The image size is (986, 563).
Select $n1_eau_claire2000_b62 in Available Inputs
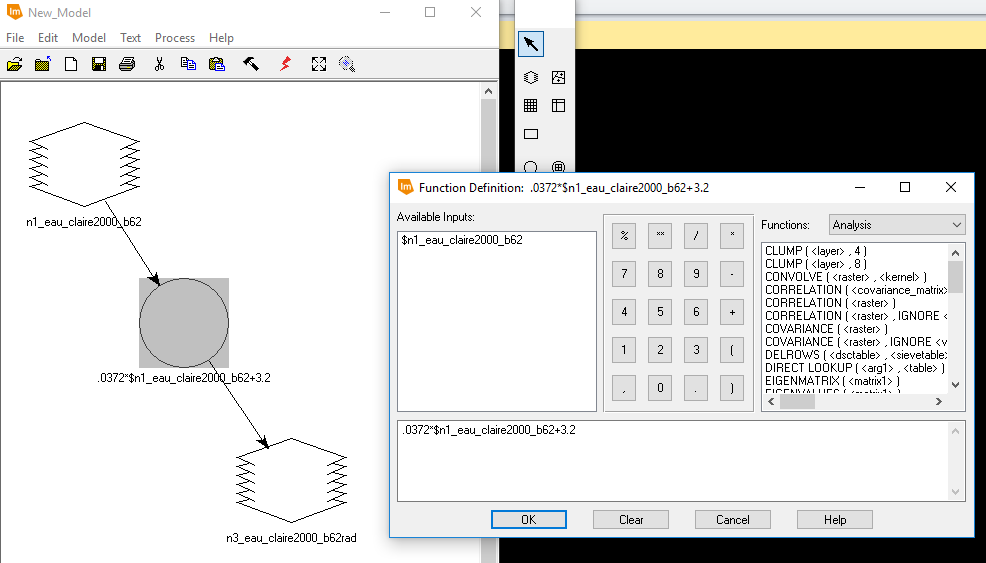point(462,240)
